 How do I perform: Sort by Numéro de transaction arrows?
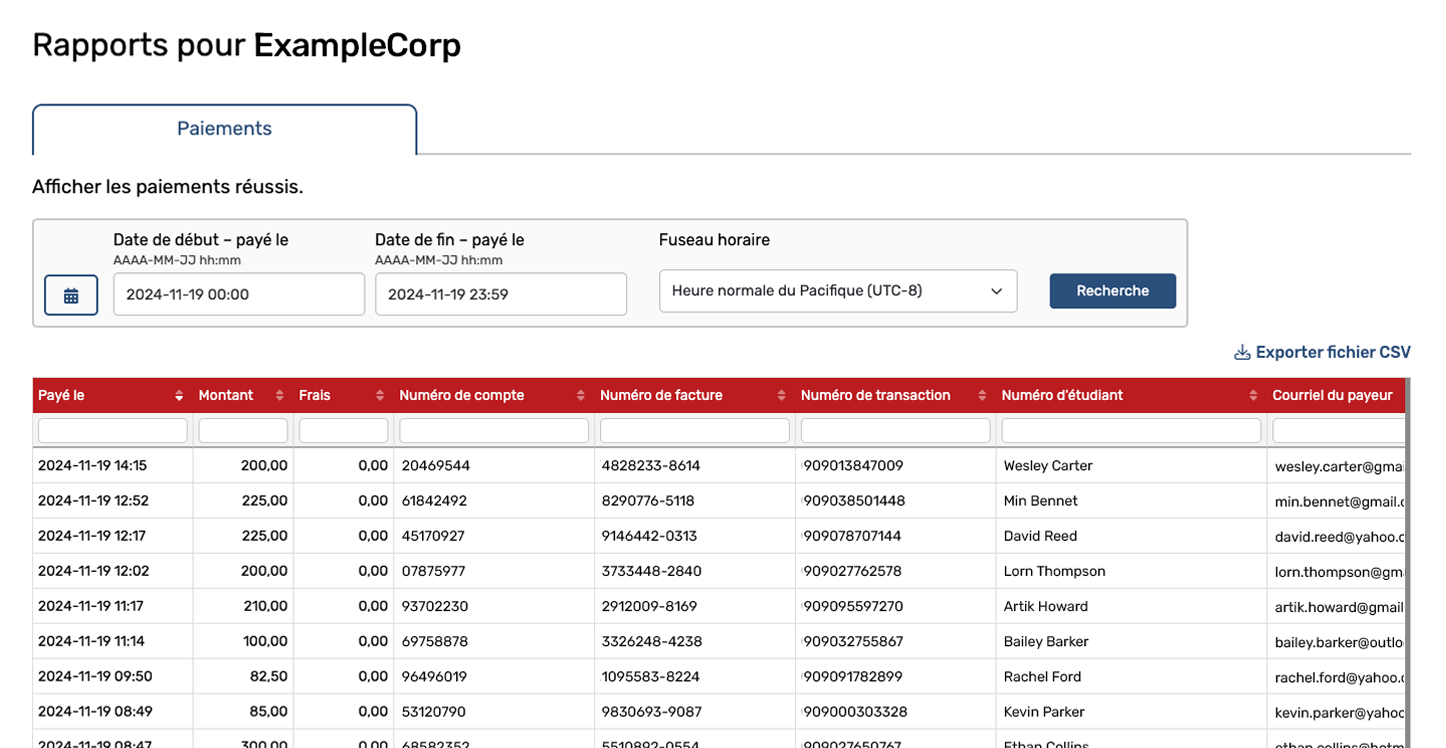point(982,396)
